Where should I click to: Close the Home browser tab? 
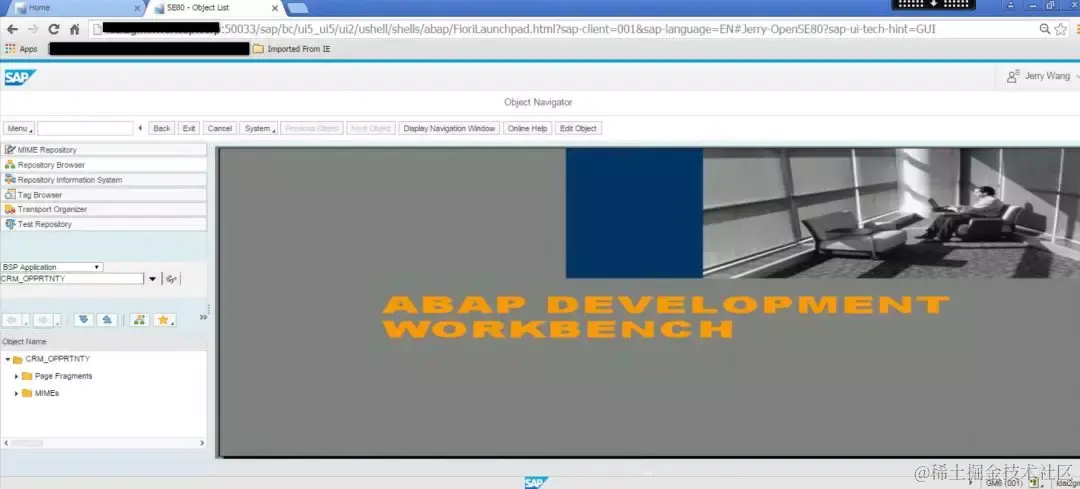click(x=137, y=8)
